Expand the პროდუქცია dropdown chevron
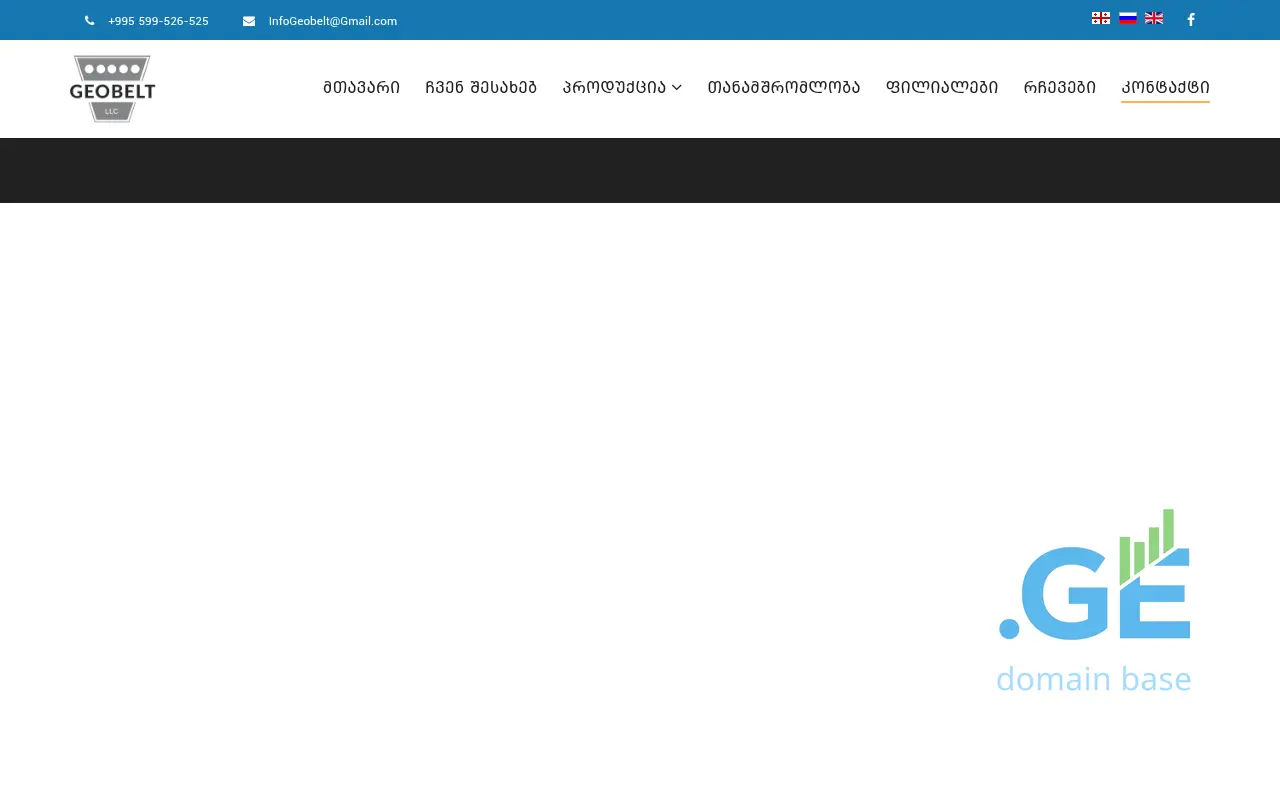The height and width of the screenshot is (800, 1280). (x=677, y=88)
